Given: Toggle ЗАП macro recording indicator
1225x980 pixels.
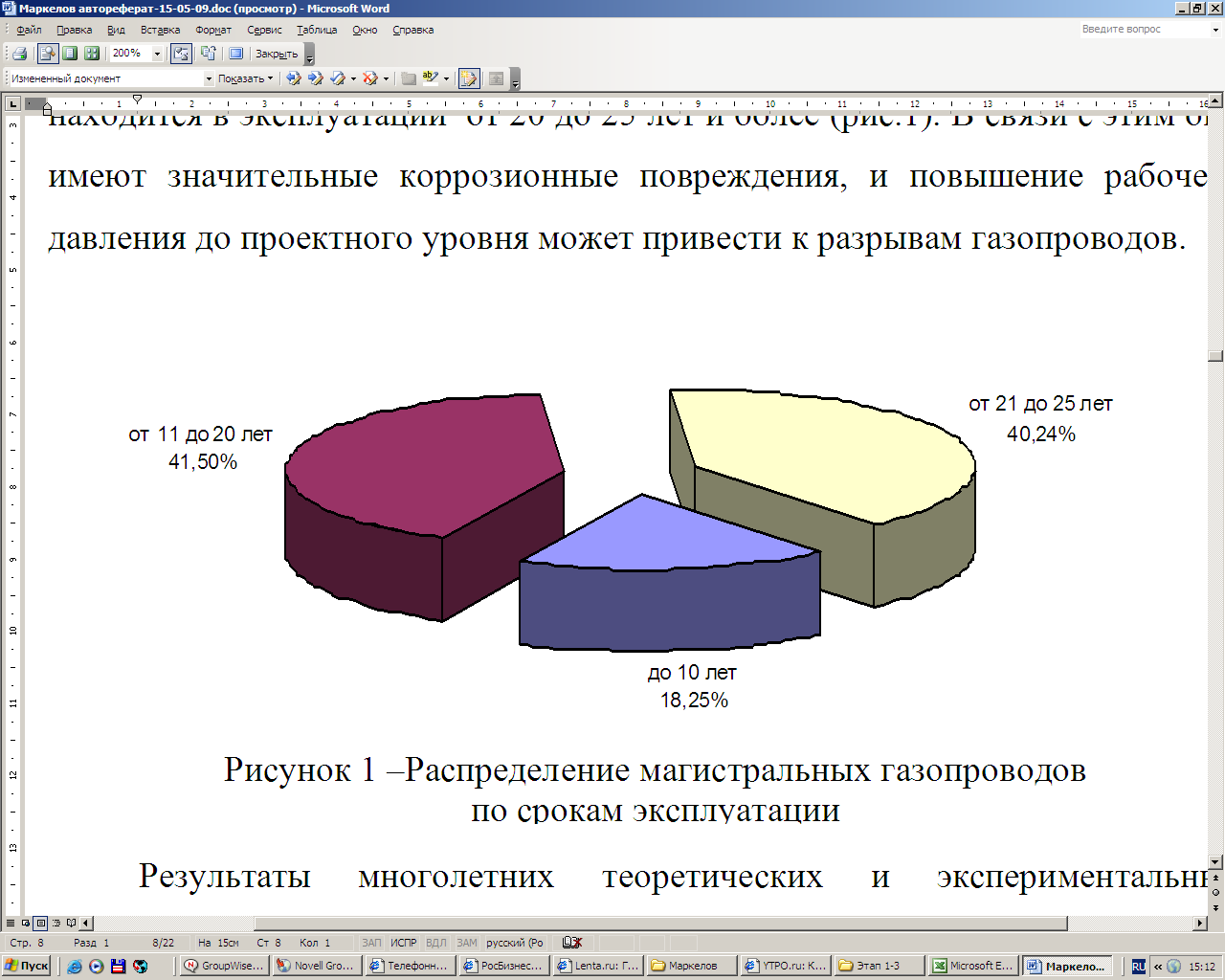Looking at the screenshot, I should coord(371,943).
